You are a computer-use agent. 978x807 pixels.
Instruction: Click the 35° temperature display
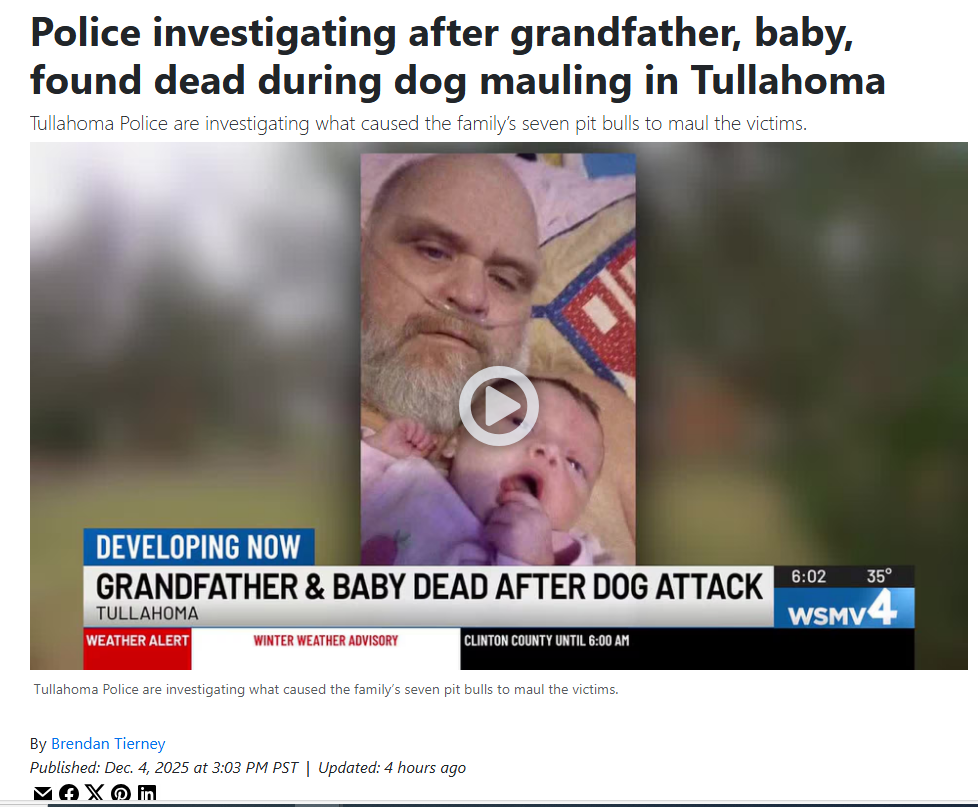click(879, 576)
